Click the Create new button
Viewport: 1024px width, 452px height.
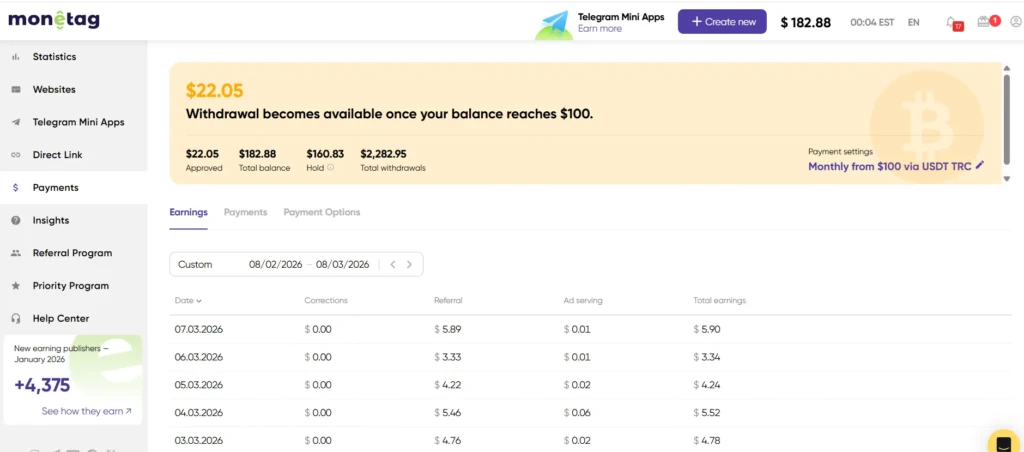pos(721,22)
